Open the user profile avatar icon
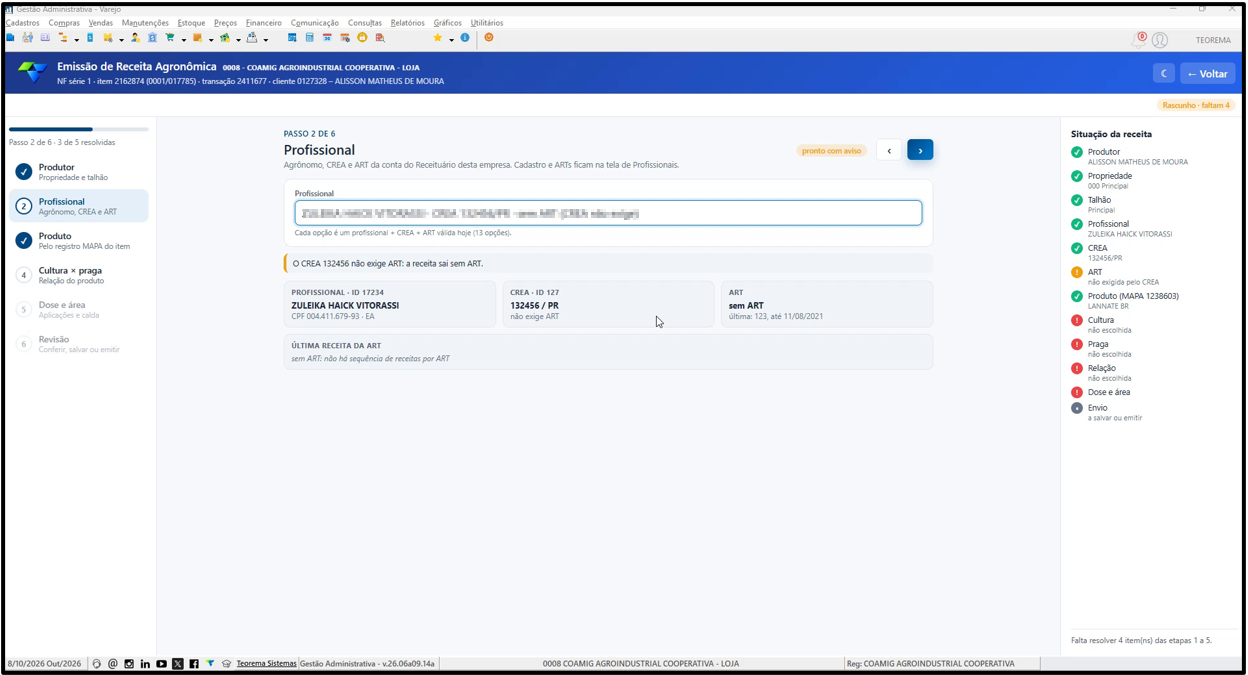 point(1160,40)
